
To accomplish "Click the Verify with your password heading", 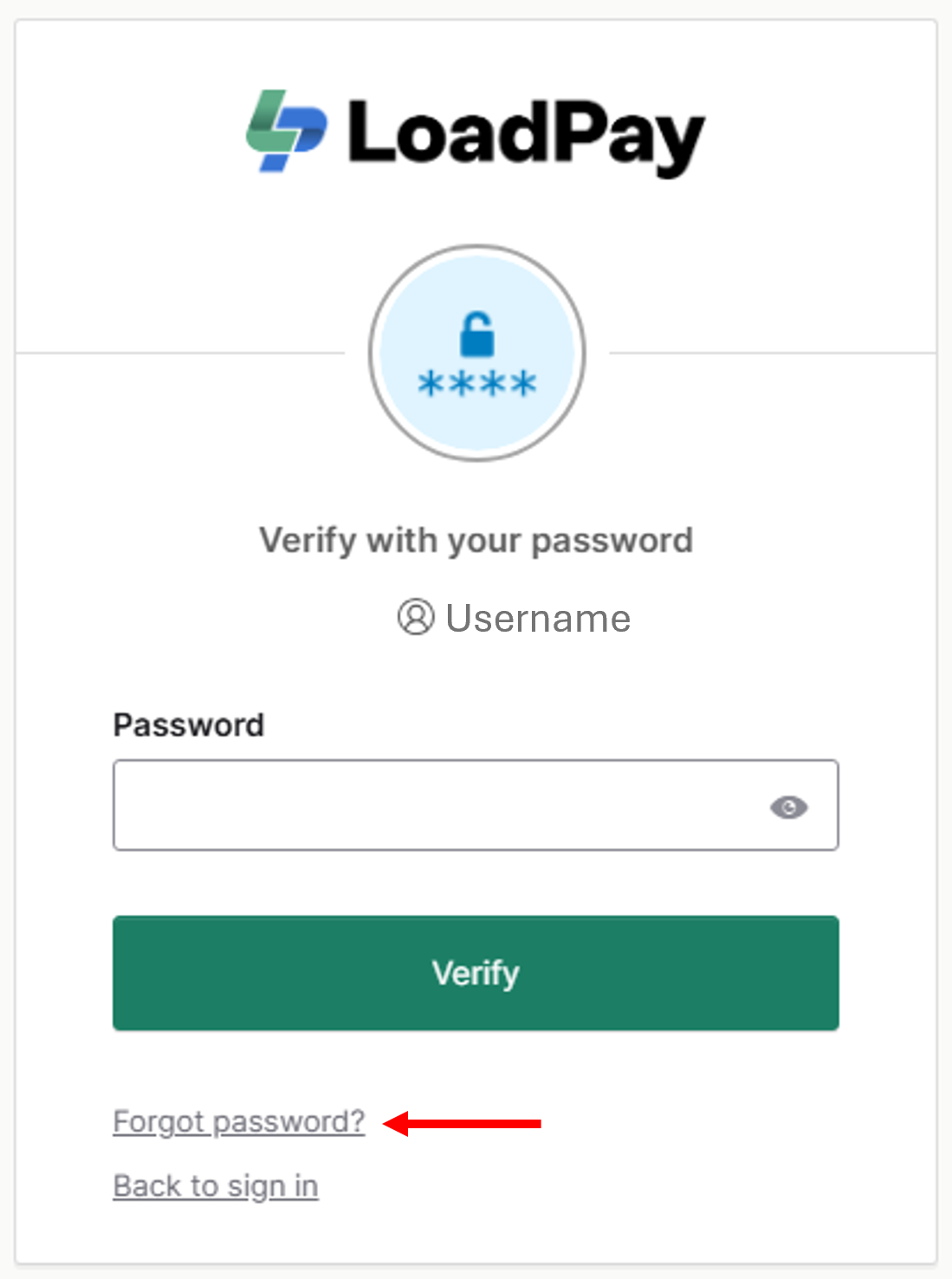I will (x=476, y=541).
